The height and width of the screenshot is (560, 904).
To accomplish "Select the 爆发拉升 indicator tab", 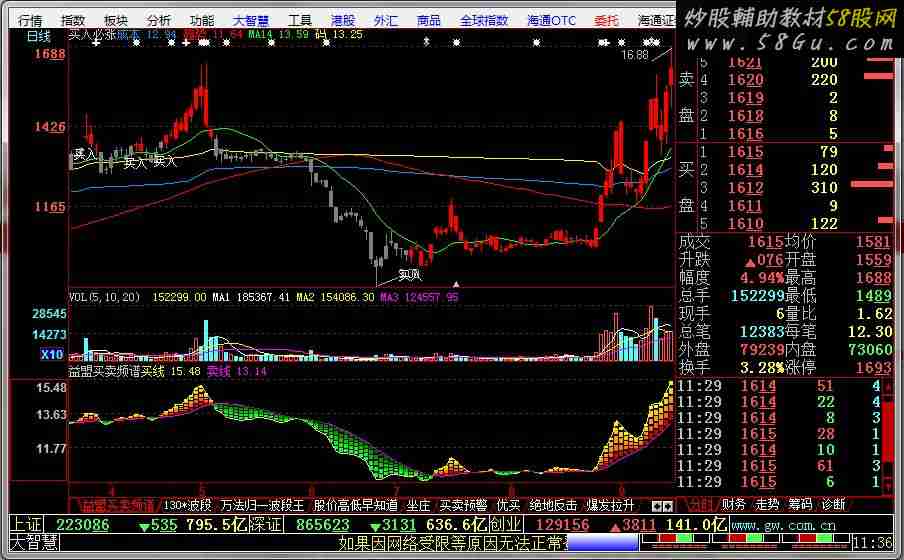I will [610, 505].
